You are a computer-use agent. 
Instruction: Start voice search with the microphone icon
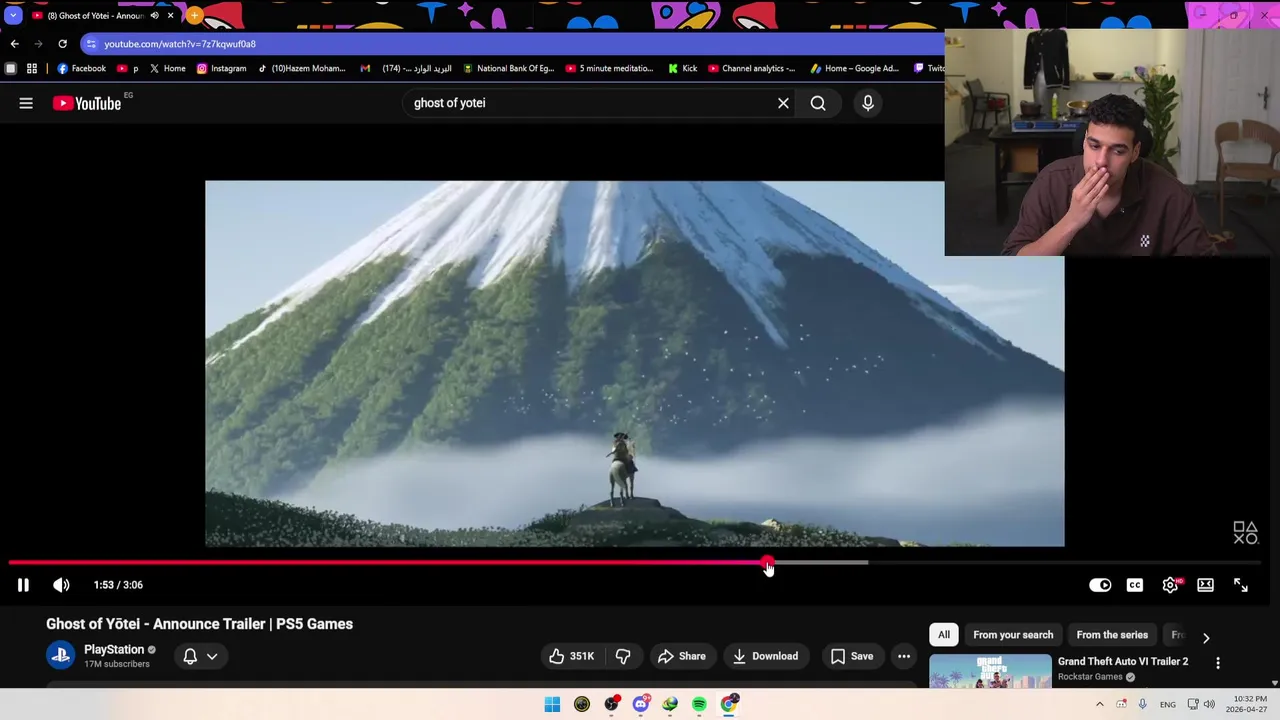coord(868,103)
